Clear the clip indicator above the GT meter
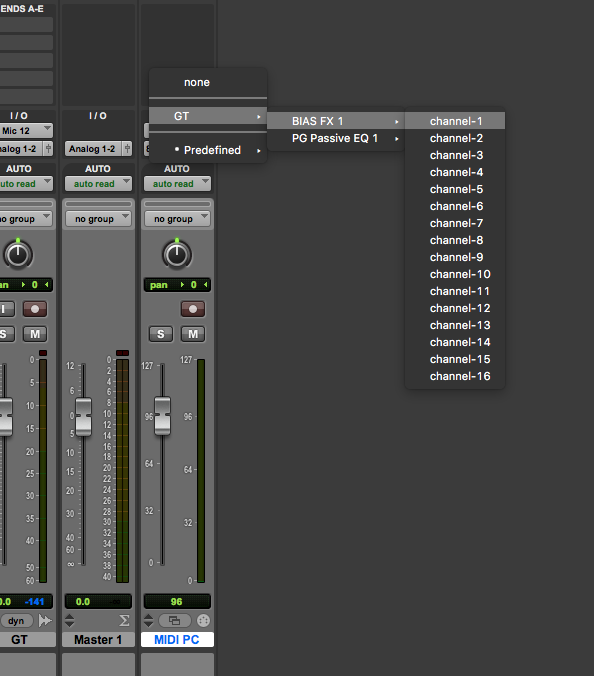 coord(43,353)
